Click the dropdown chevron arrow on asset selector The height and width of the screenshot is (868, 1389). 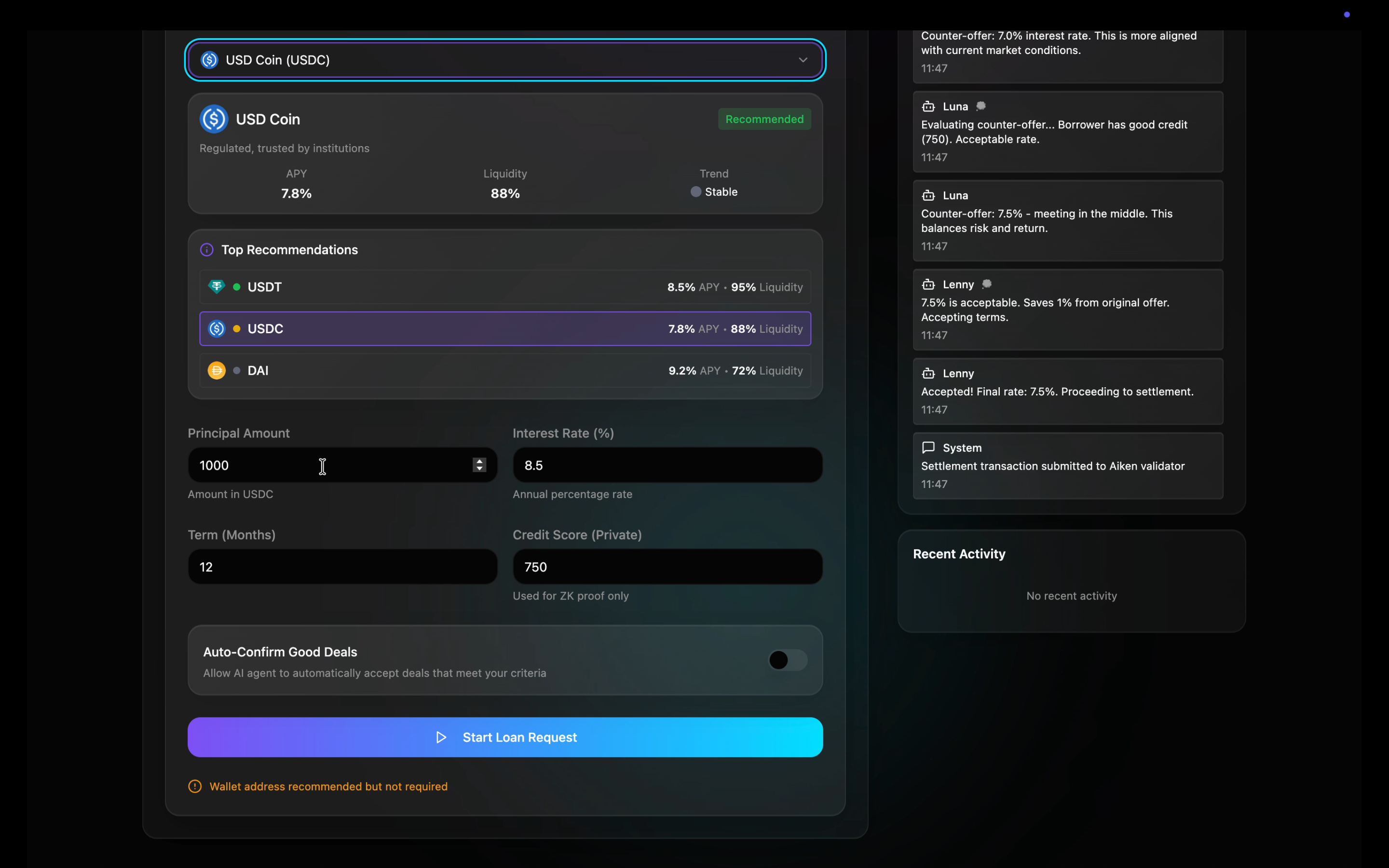pyautogui.click(x=803, y=60)
